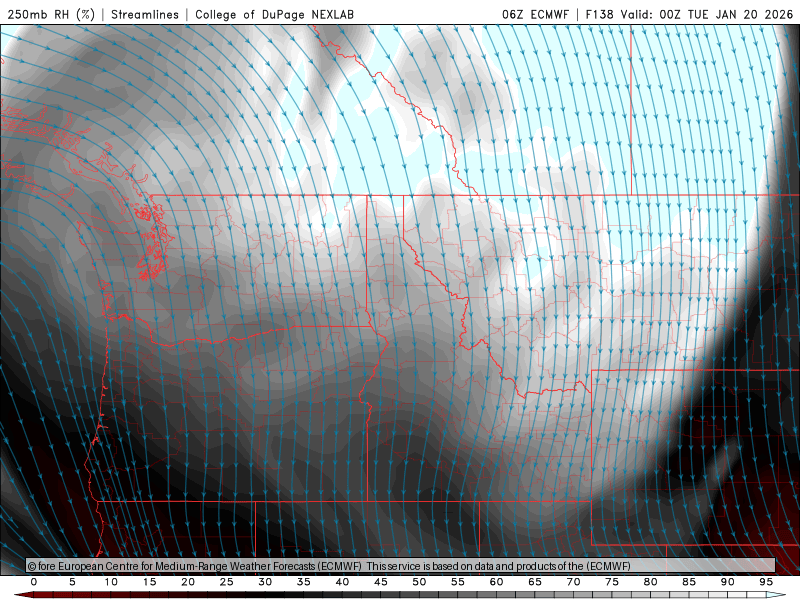Click the '250mb RH (%)' title text
The height and width of the screenshot is (600, 800).
coord(51,14)
